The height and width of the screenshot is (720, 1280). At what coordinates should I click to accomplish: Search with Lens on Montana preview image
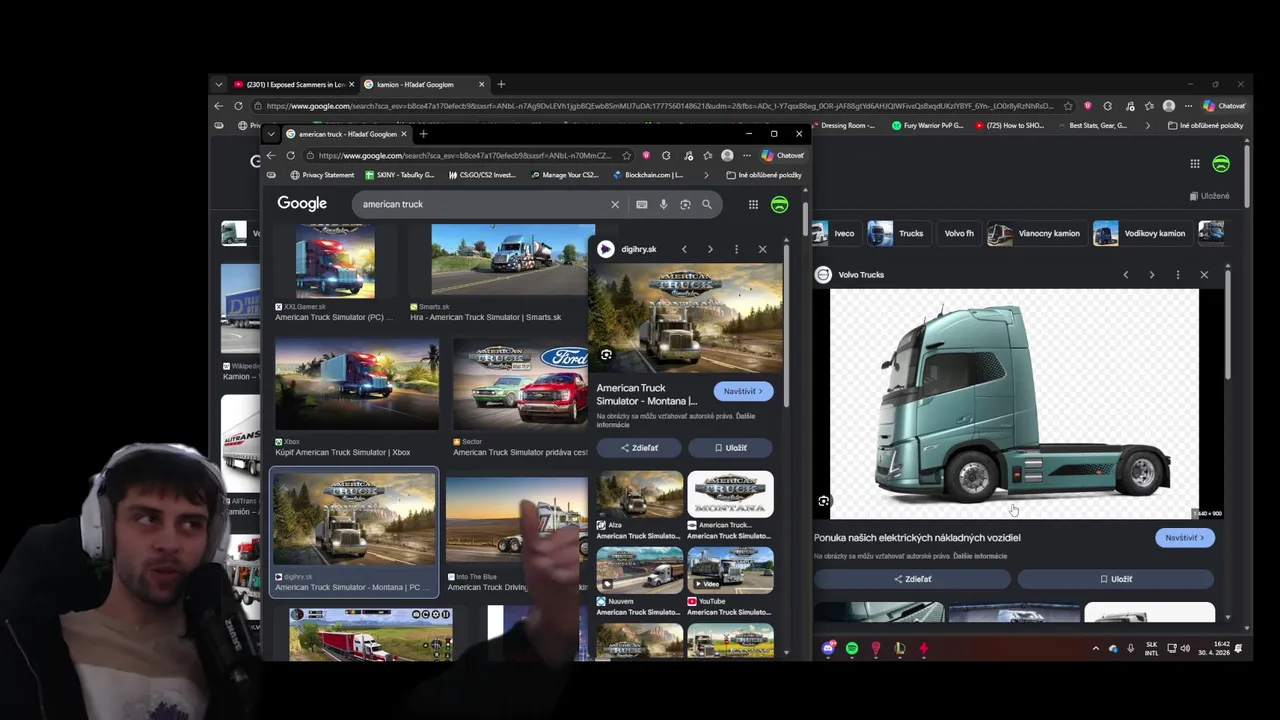[606, 355]
